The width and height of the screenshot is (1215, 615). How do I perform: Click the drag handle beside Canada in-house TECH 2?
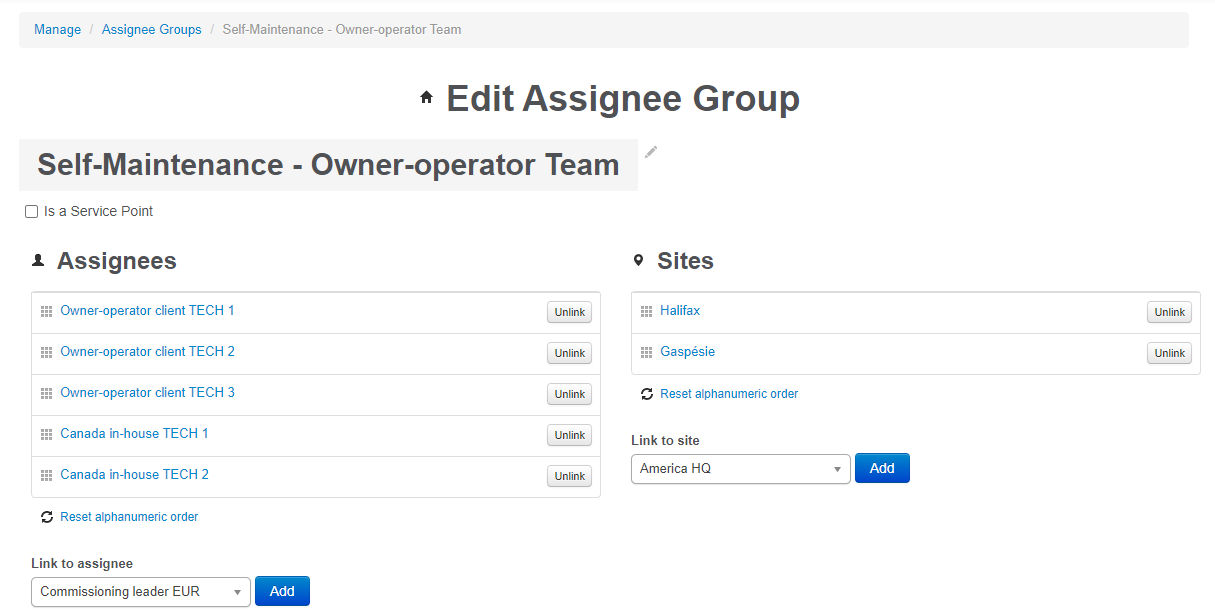pos(46,475)
